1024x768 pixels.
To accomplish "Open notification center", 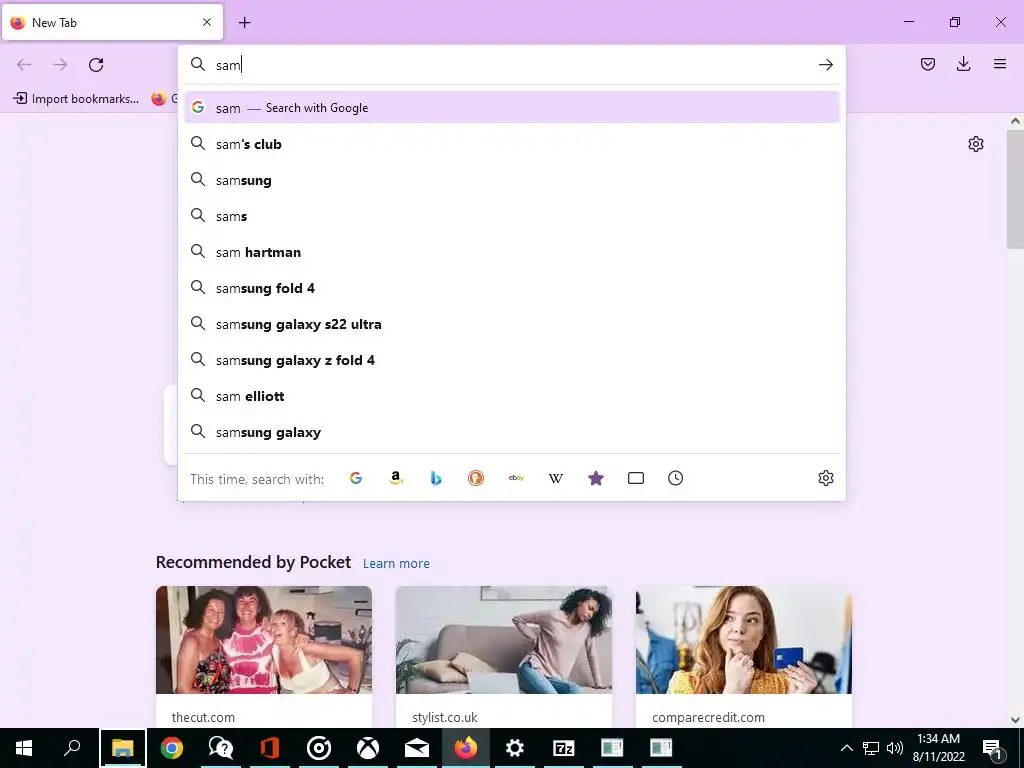I will point(993,748).
